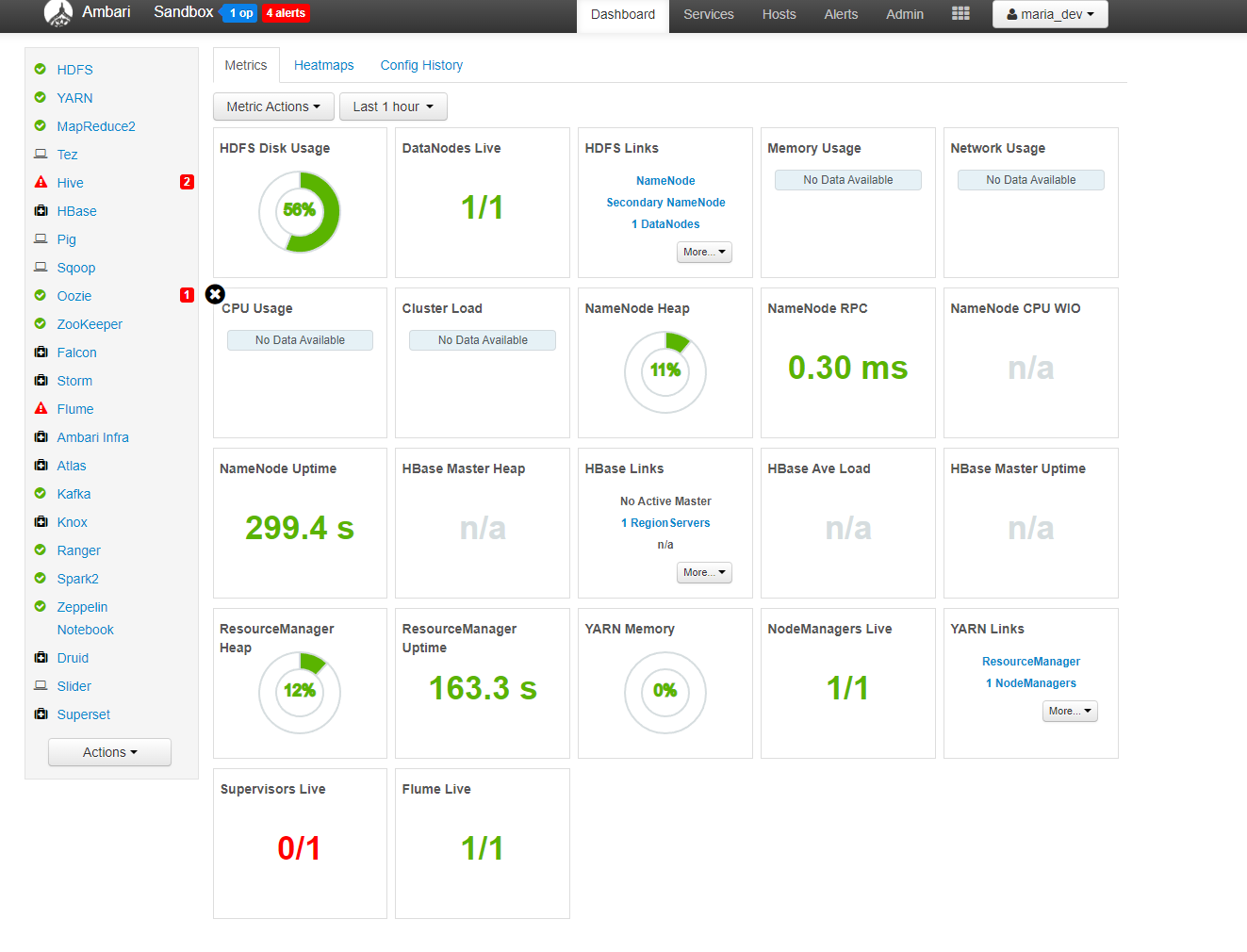Expand the YARN Links More menu
This screenshot has height=952, width=1247.
pyautogui.click(x=1070, y=711)
